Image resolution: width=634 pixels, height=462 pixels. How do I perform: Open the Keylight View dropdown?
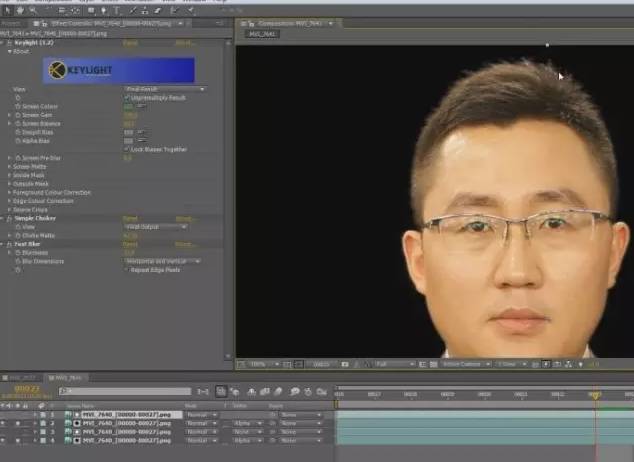165,89
